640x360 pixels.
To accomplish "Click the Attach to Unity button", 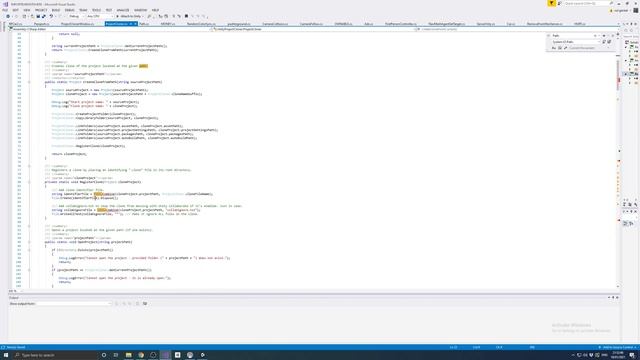I will click(x=129, y=16).
